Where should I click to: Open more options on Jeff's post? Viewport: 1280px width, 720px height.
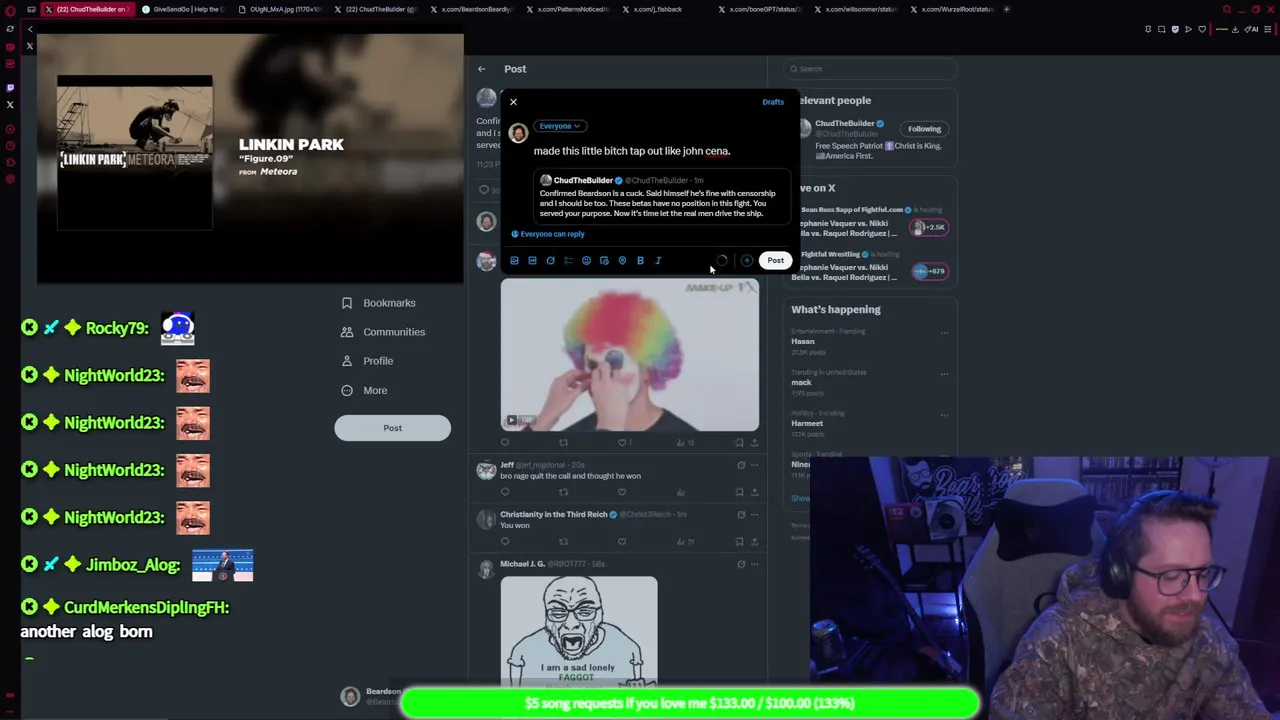pyautogui.click(x=755, y=465)
